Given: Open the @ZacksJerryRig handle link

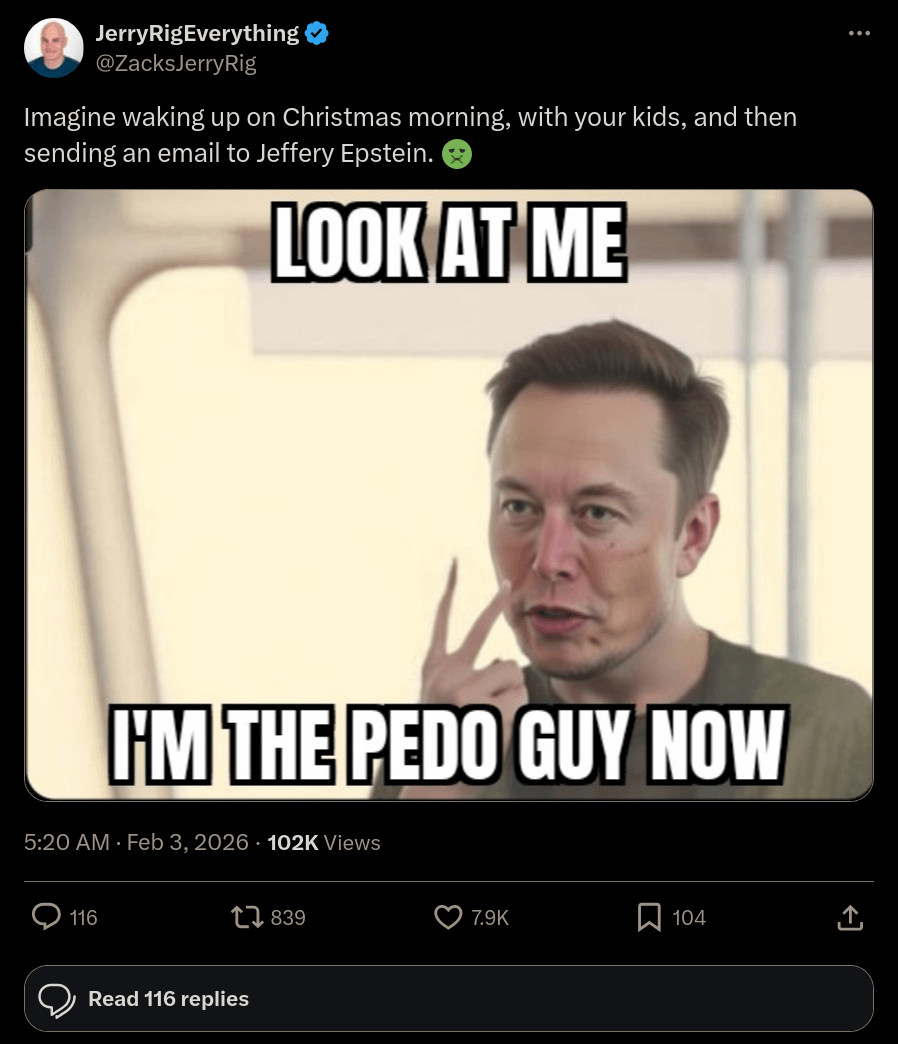Looking at the screenshot, I should (176, 63).
